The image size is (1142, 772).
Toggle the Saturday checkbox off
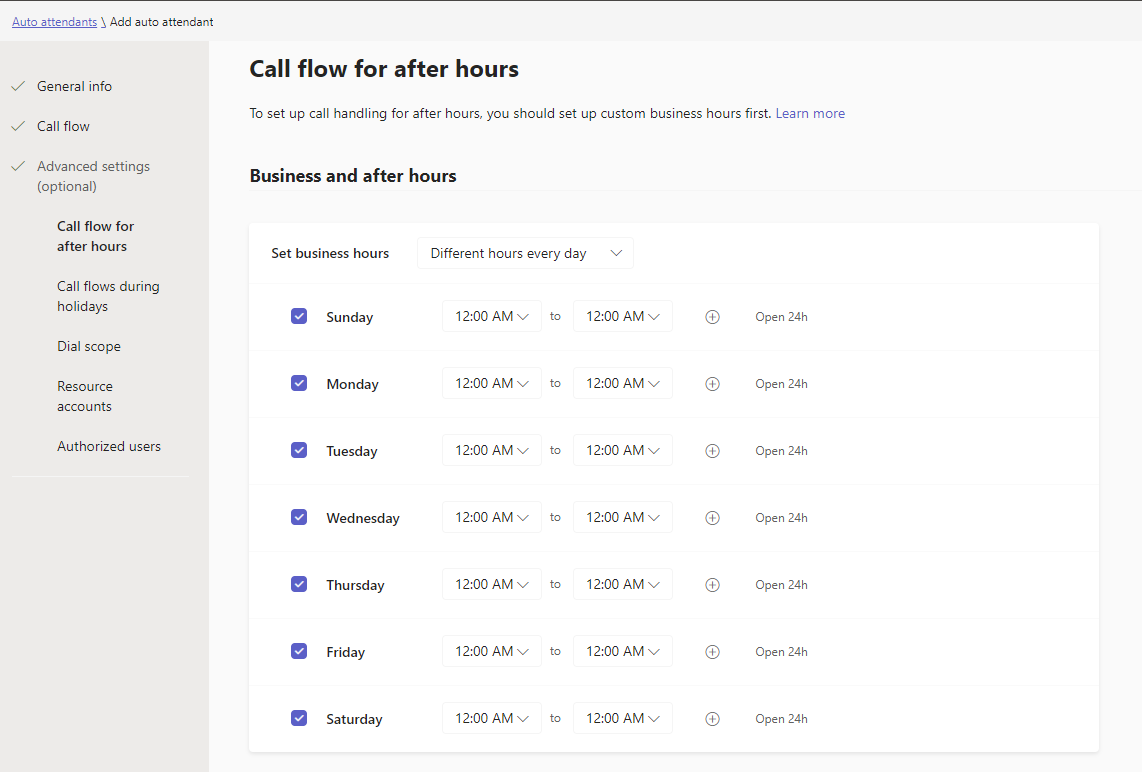(299, 718)
